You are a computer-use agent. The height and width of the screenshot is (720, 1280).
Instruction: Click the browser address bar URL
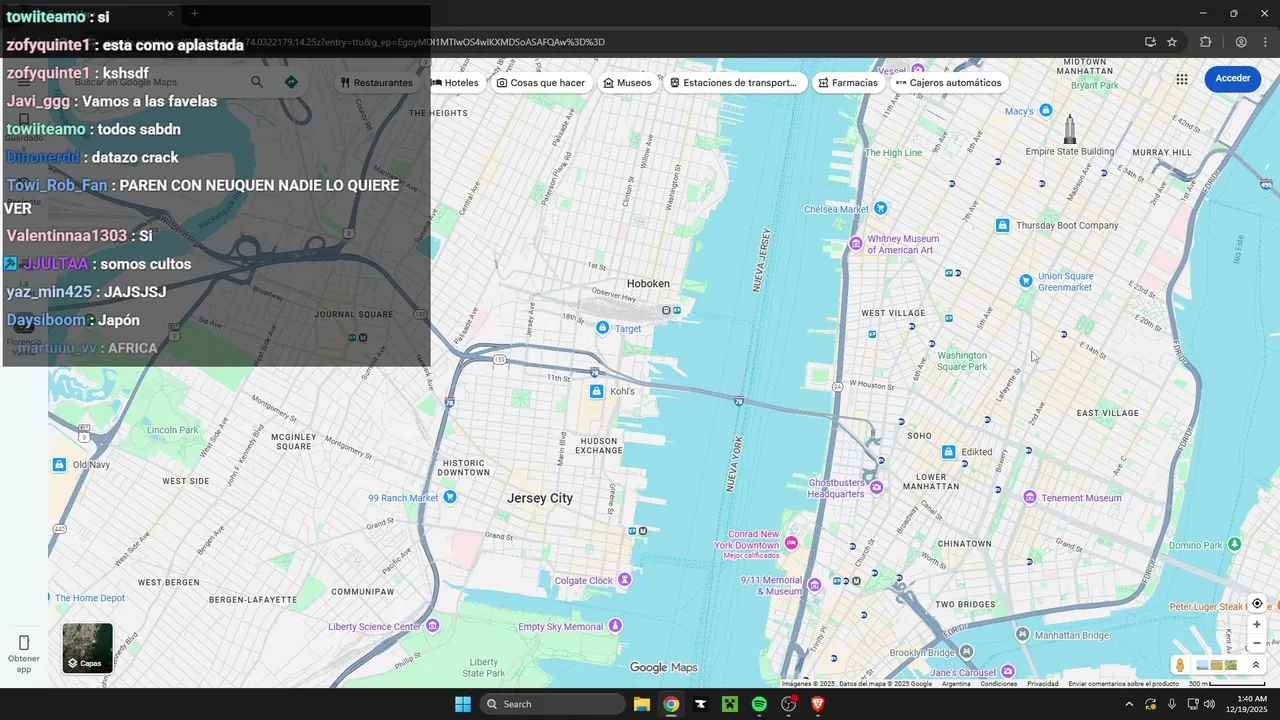(425, 42)
